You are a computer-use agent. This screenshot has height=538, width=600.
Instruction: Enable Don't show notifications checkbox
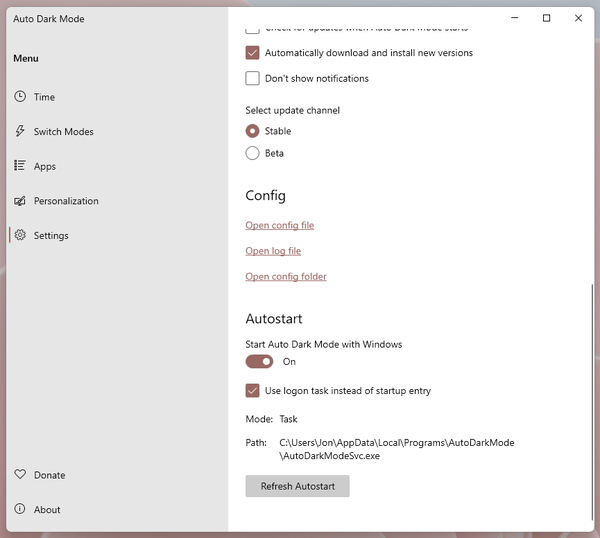point(253,79)
